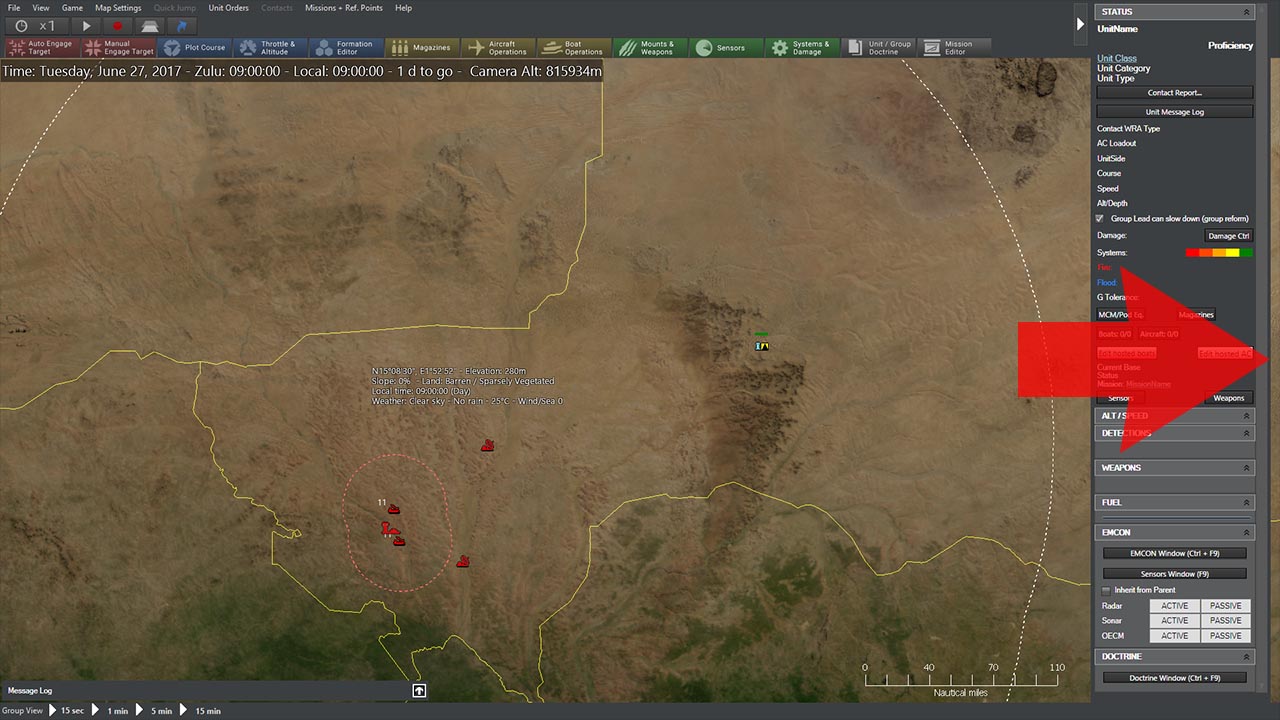
Task: Open the Unit Orders menu
Action: click(229, 8)
